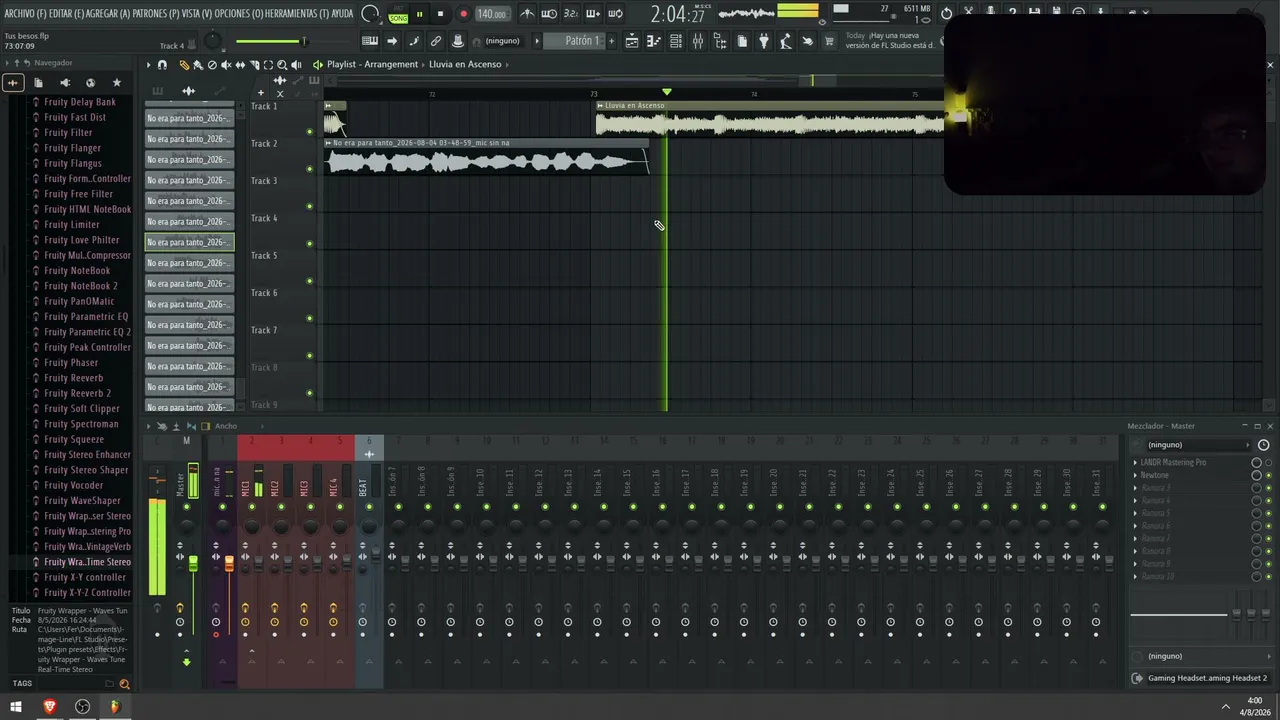
Task: Open the Playlist options menu arrow
Action: pos(148,65)
